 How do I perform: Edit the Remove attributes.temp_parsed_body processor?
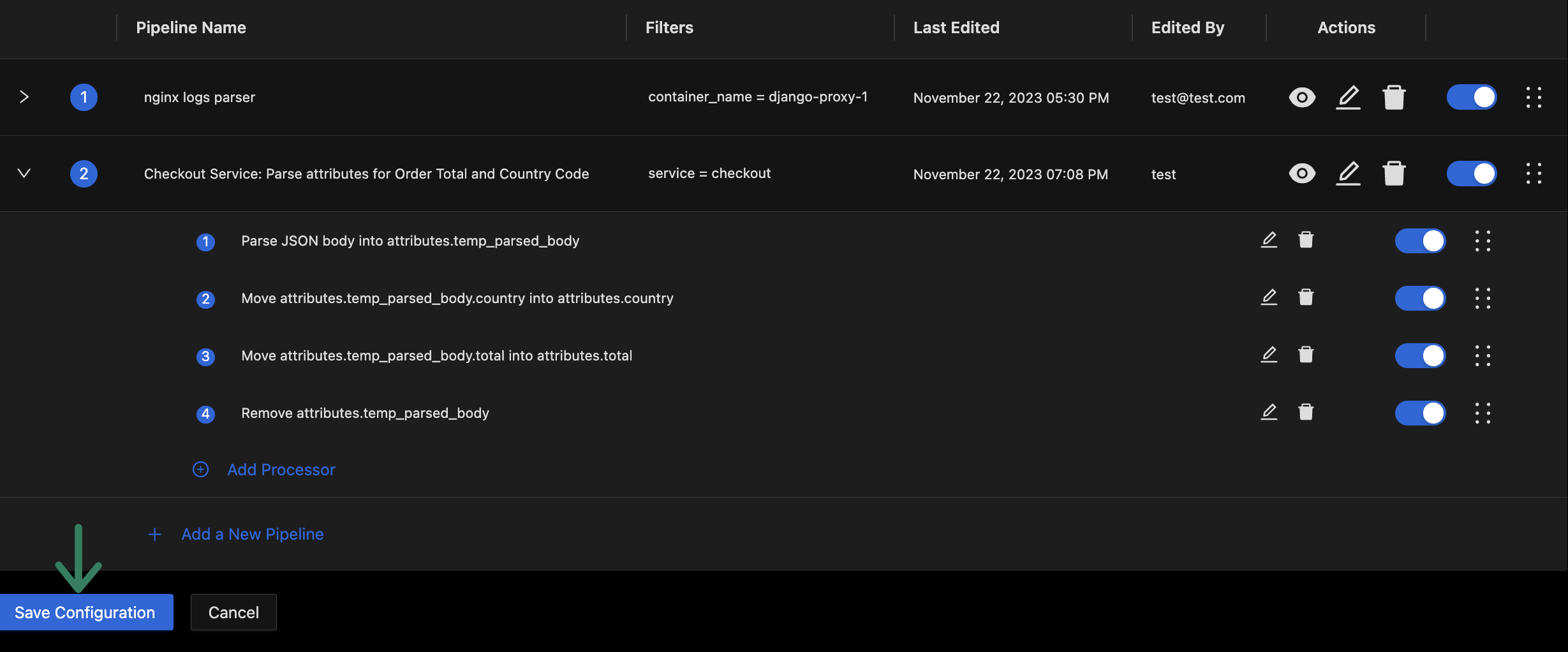[1269, 412]
